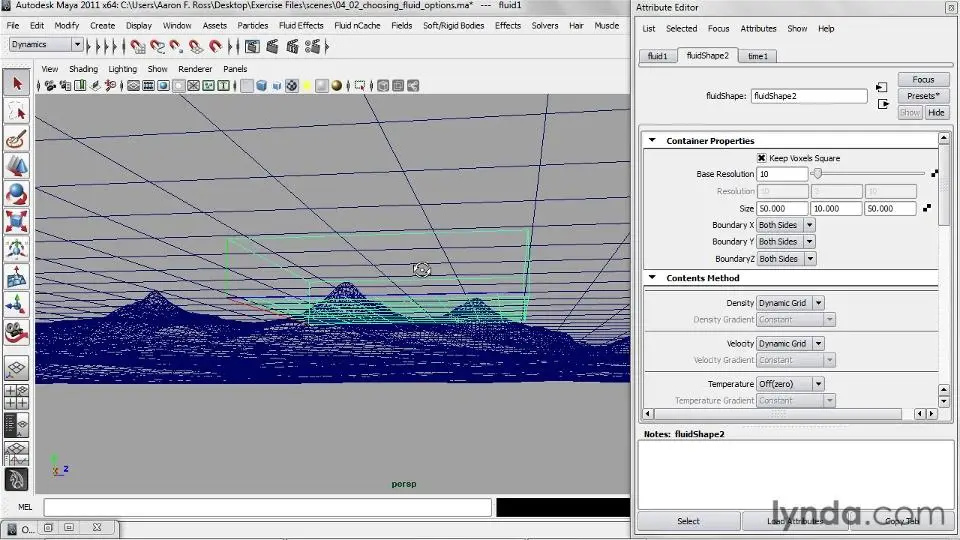Open the Render View window icon
Viewport: 960px width, 540px height.
point(252,47)
